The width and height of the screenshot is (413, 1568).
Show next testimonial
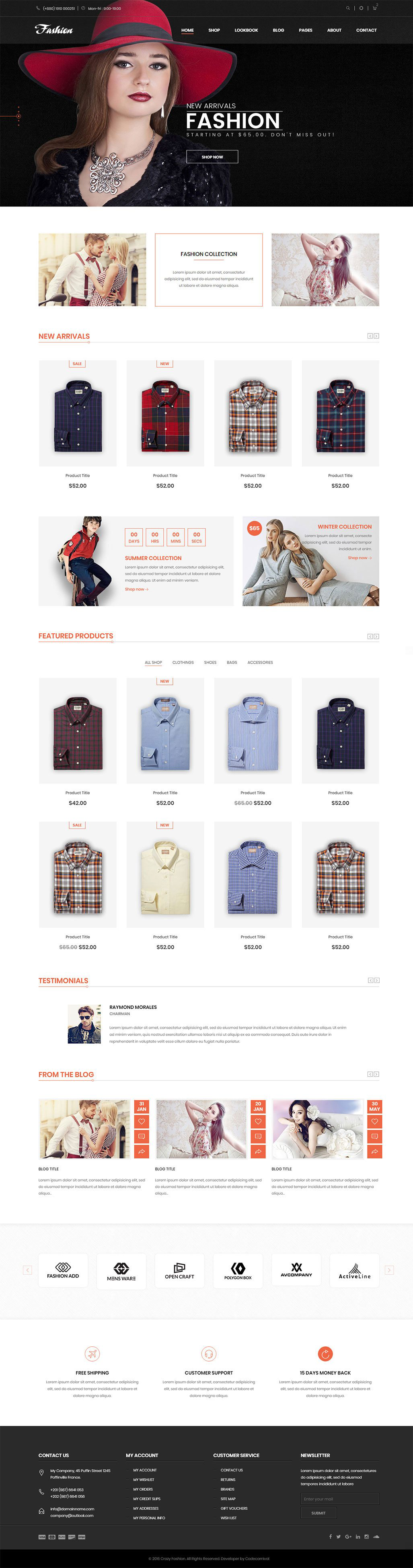(376, 980)
